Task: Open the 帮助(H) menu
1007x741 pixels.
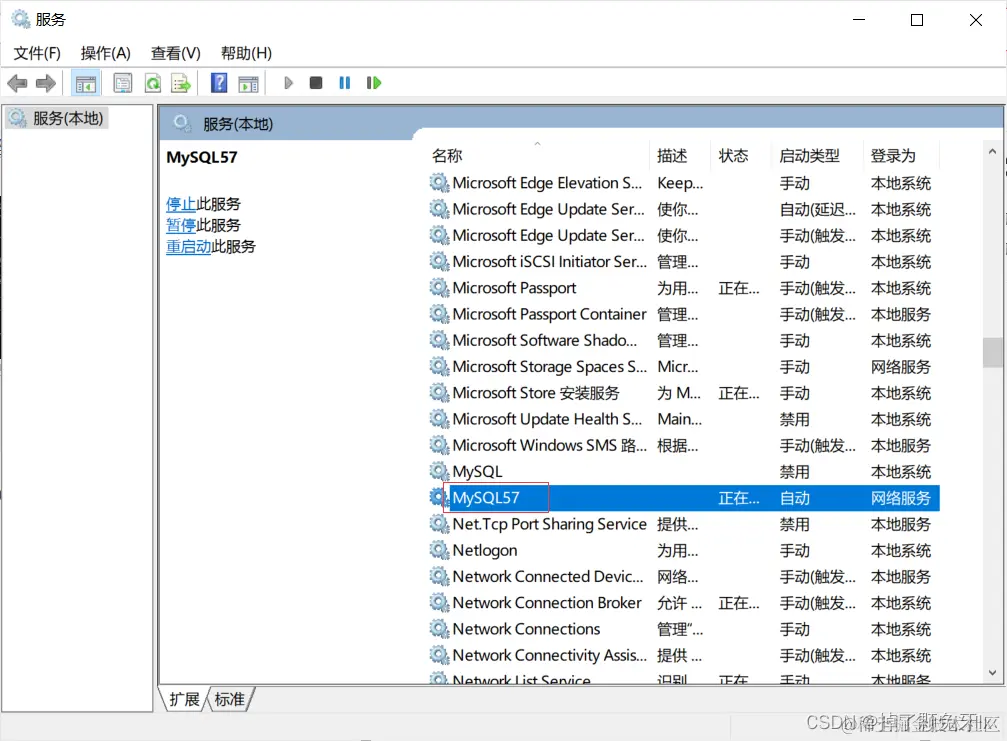Action: click(x=246, y=53)
